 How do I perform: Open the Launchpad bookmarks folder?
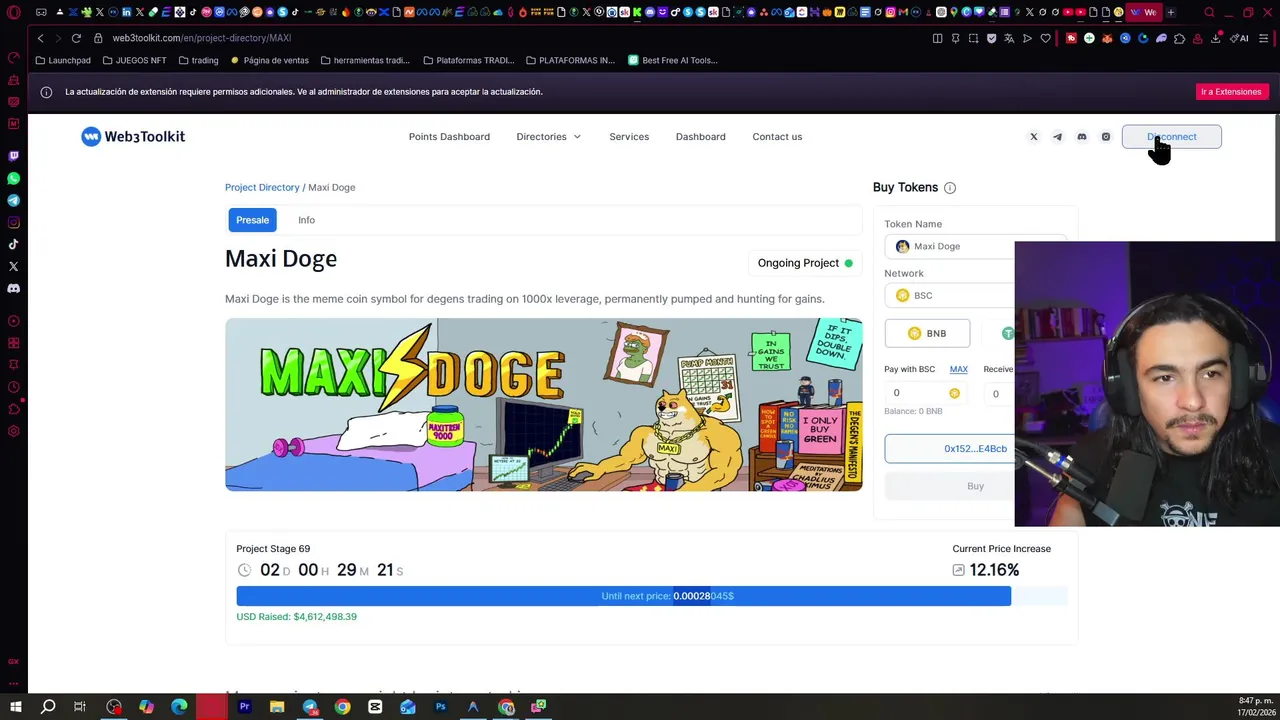click(x=63, y=60)
